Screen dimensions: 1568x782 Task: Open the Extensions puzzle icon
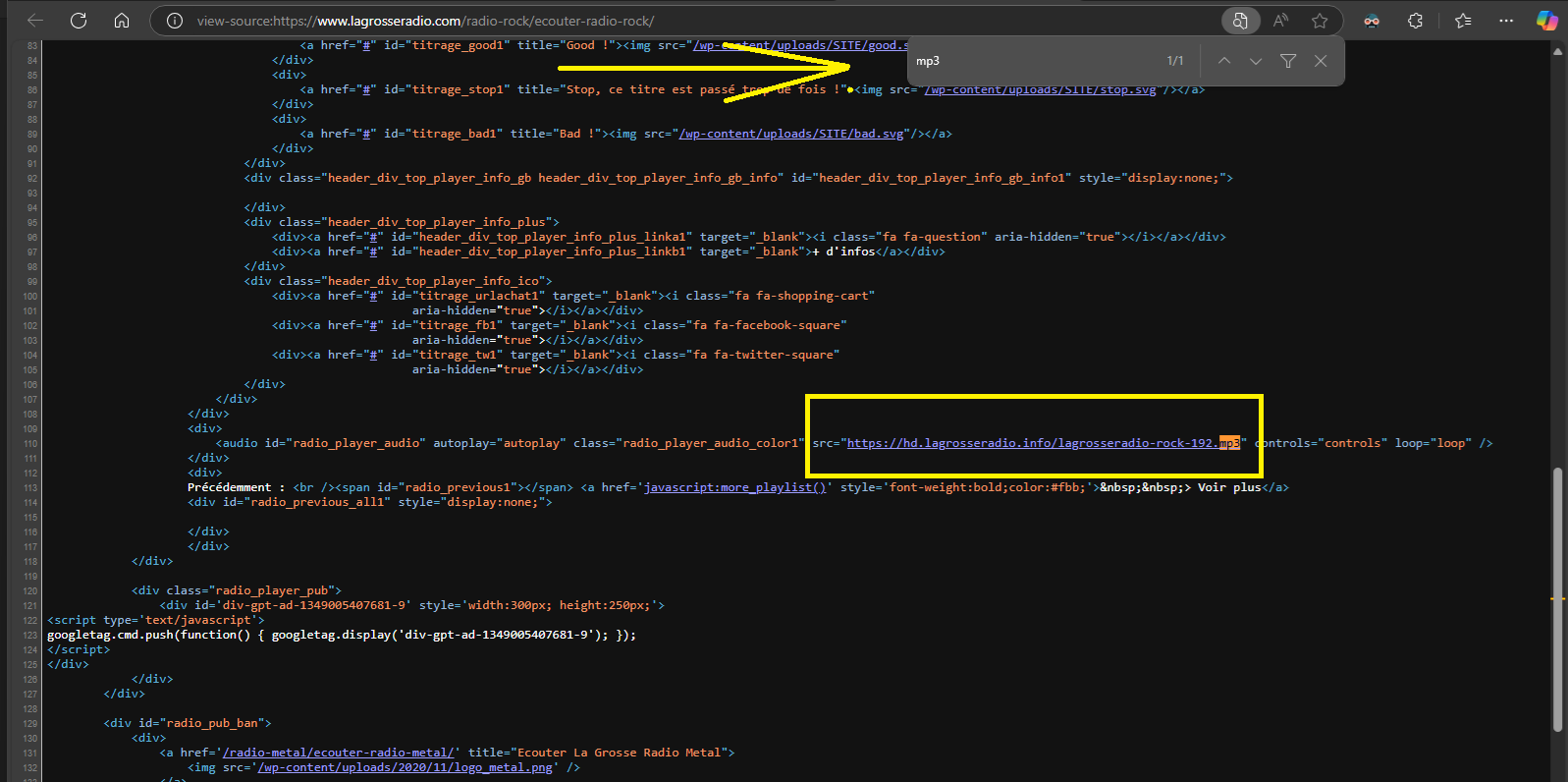1415,21
